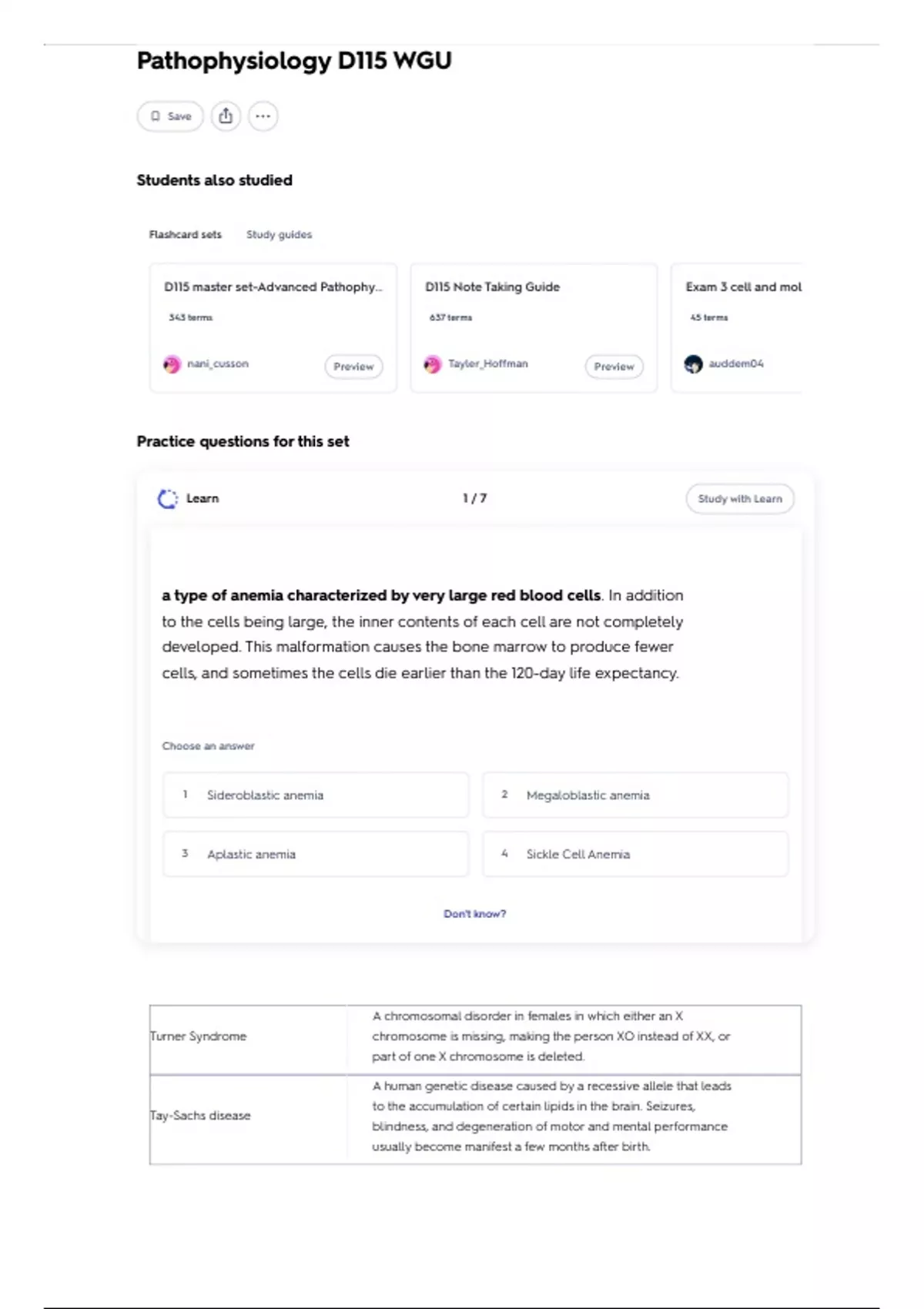This screenshot has height=1309, width=924.
Task: Click Tayler_Hoffman's avatar icon
Action: pyautogui.click(x=433, y=364)
